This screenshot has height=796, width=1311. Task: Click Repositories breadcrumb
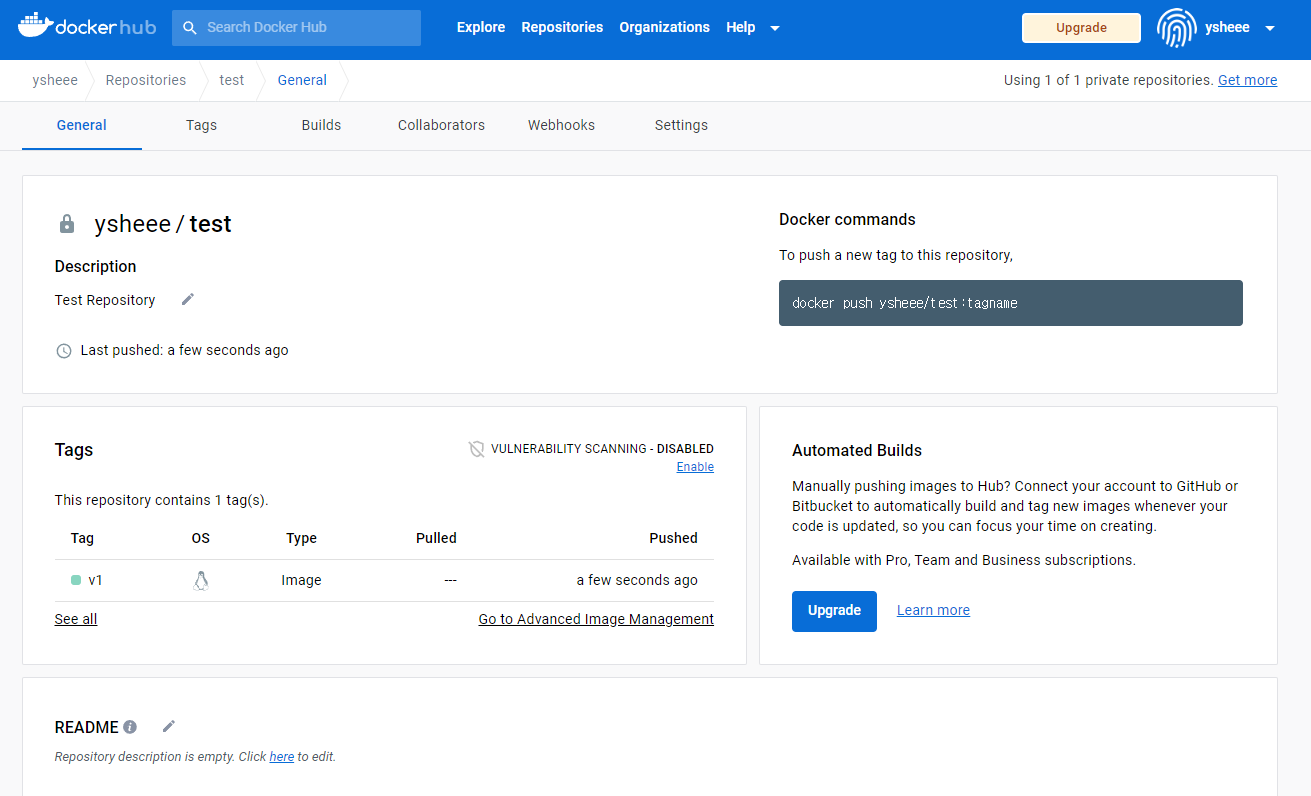coord(146,80)
